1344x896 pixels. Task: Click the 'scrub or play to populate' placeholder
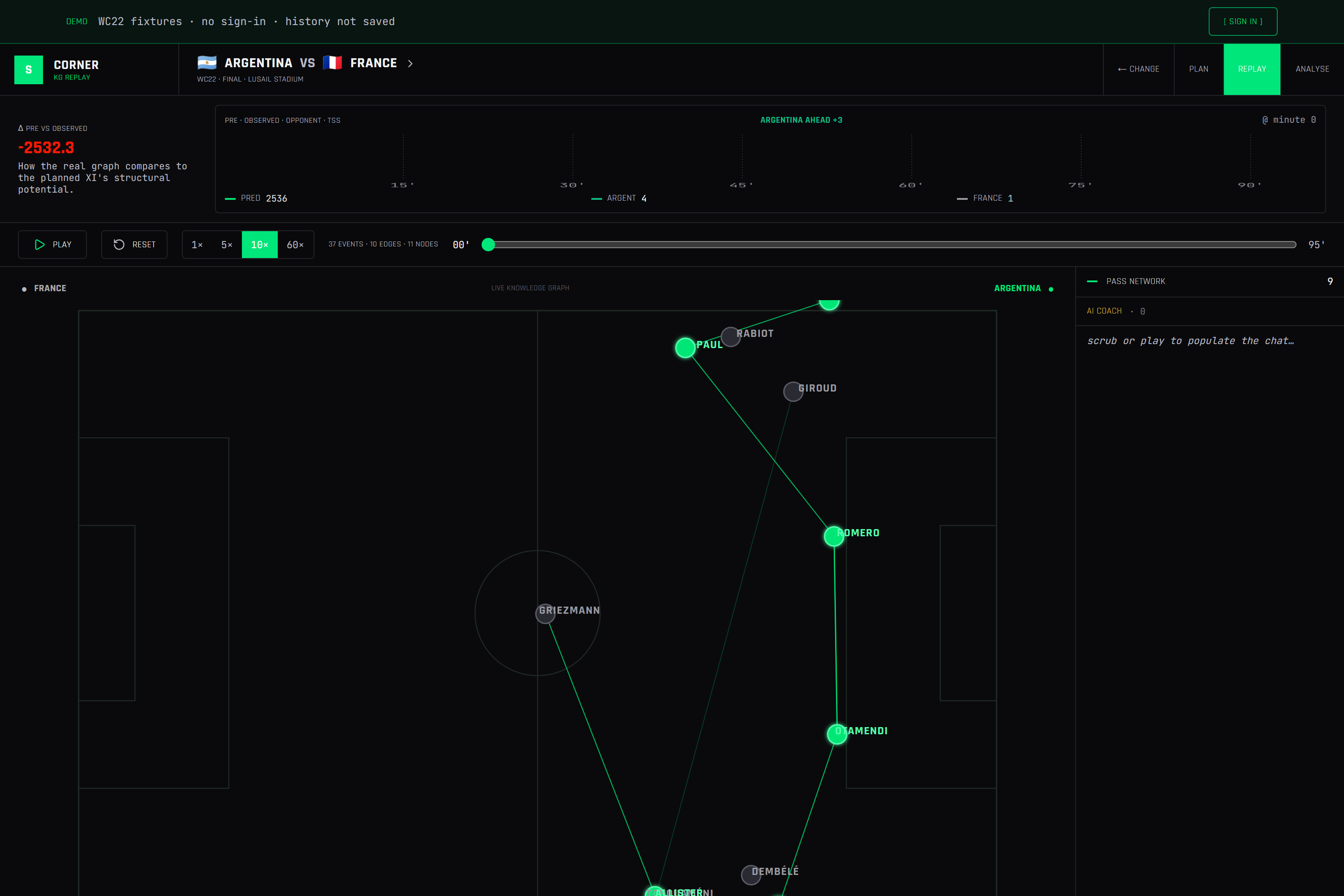tap(1190, 341)
